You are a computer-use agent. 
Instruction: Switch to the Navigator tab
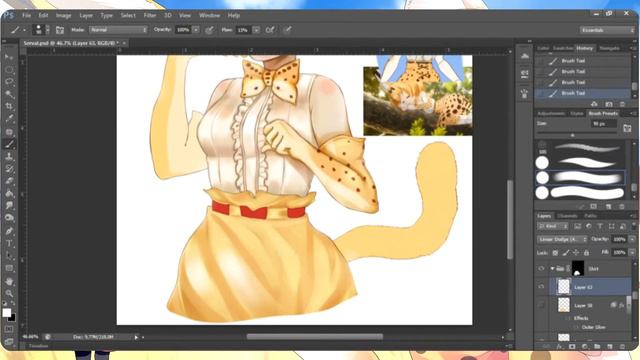[609, 48]
